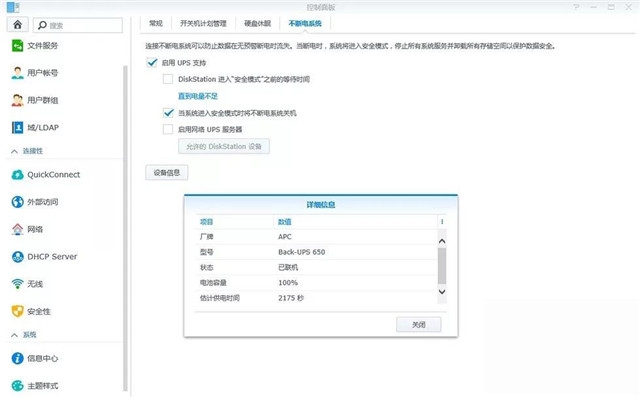
Task: Click 设备信息 button
Action: (167, 173)
